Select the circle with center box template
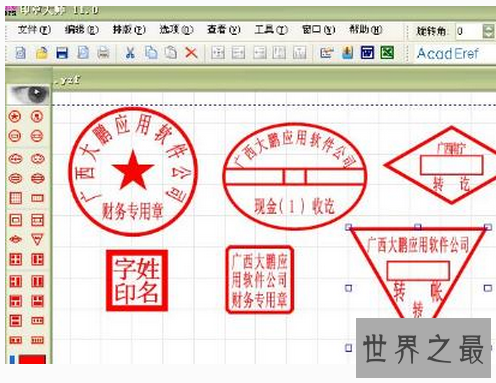The height and width of the screenshot is (383, 496). [15, 136]
